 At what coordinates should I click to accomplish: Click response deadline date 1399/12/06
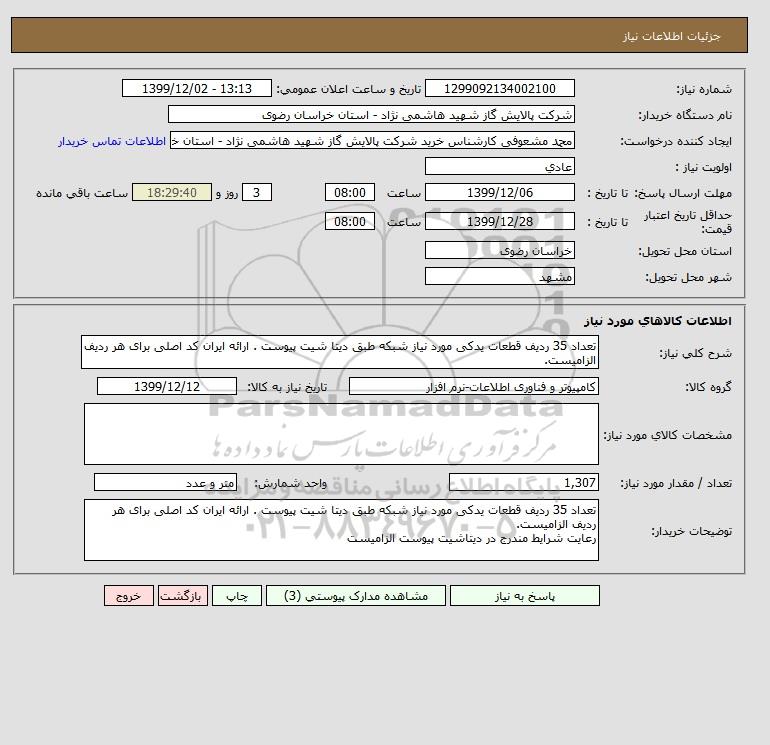click(499, 193)
